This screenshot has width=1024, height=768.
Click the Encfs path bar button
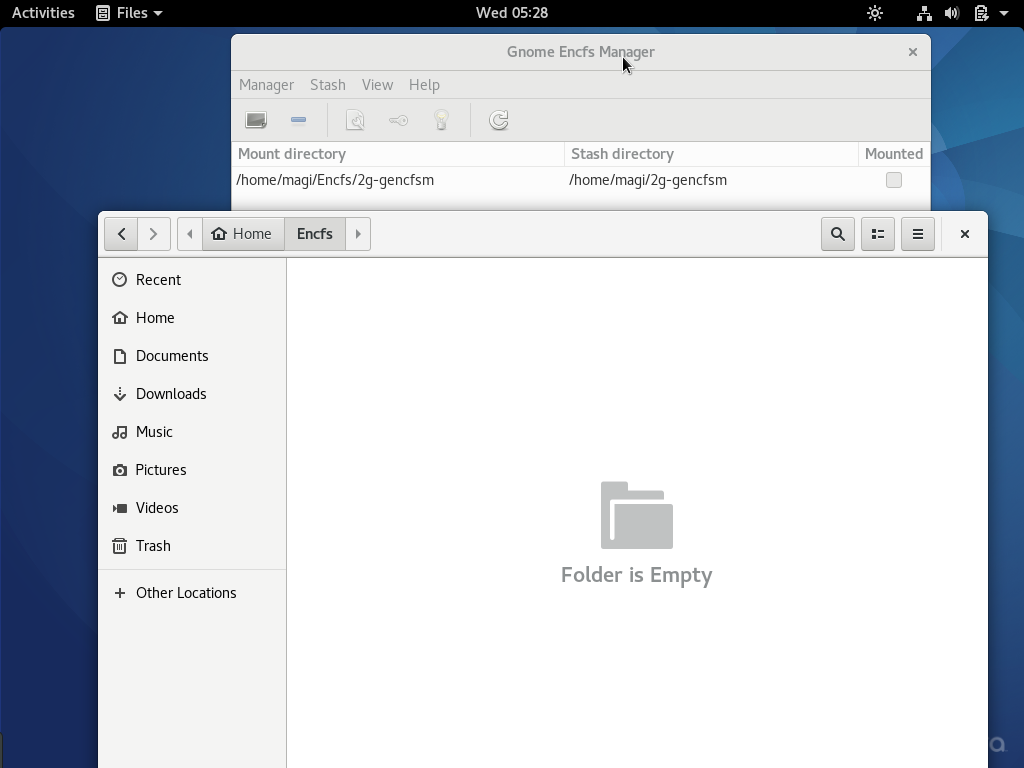click(315, 234)
